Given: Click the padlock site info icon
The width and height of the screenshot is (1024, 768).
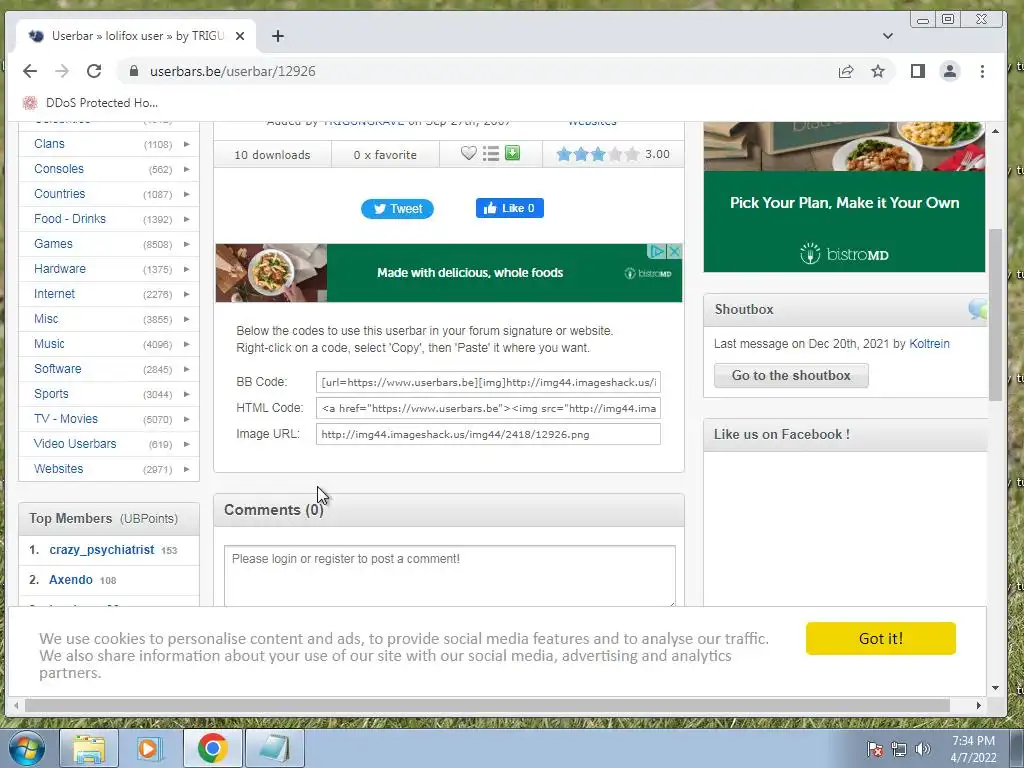Looking at the screenshot, I should click(x=134, y=71).
